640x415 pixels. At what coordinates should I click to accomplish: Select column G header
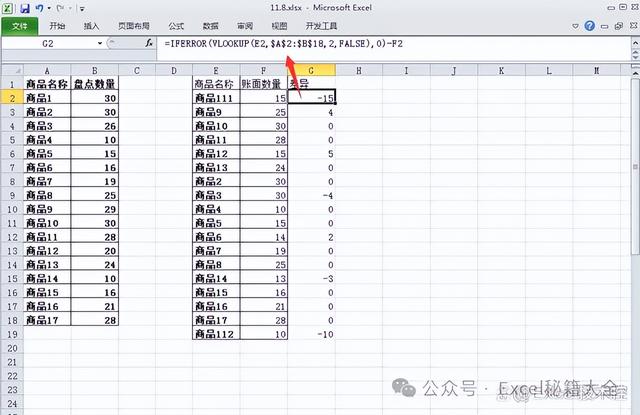(x=311, y=71)
